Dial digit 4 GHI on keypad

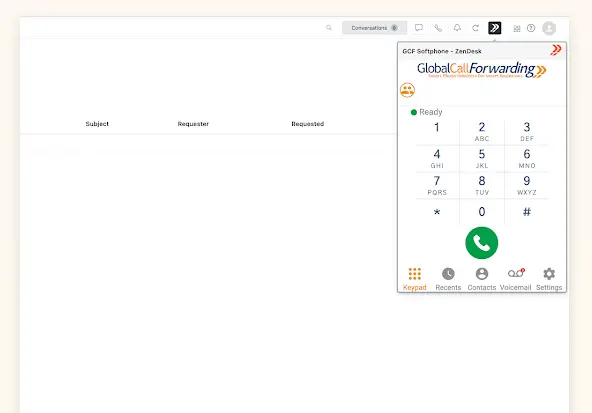(x=437, y=159)
